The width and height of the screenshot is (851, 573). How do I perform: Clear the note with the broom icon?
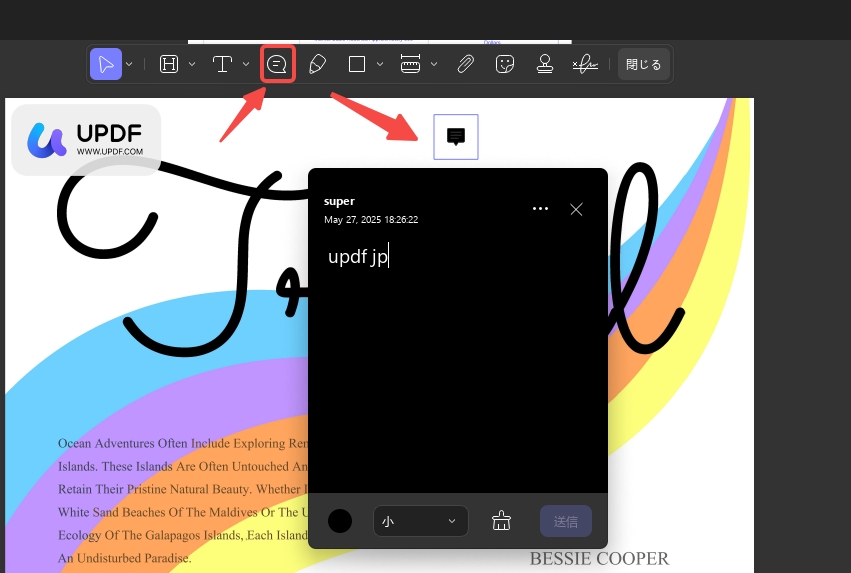click(501, 521)
